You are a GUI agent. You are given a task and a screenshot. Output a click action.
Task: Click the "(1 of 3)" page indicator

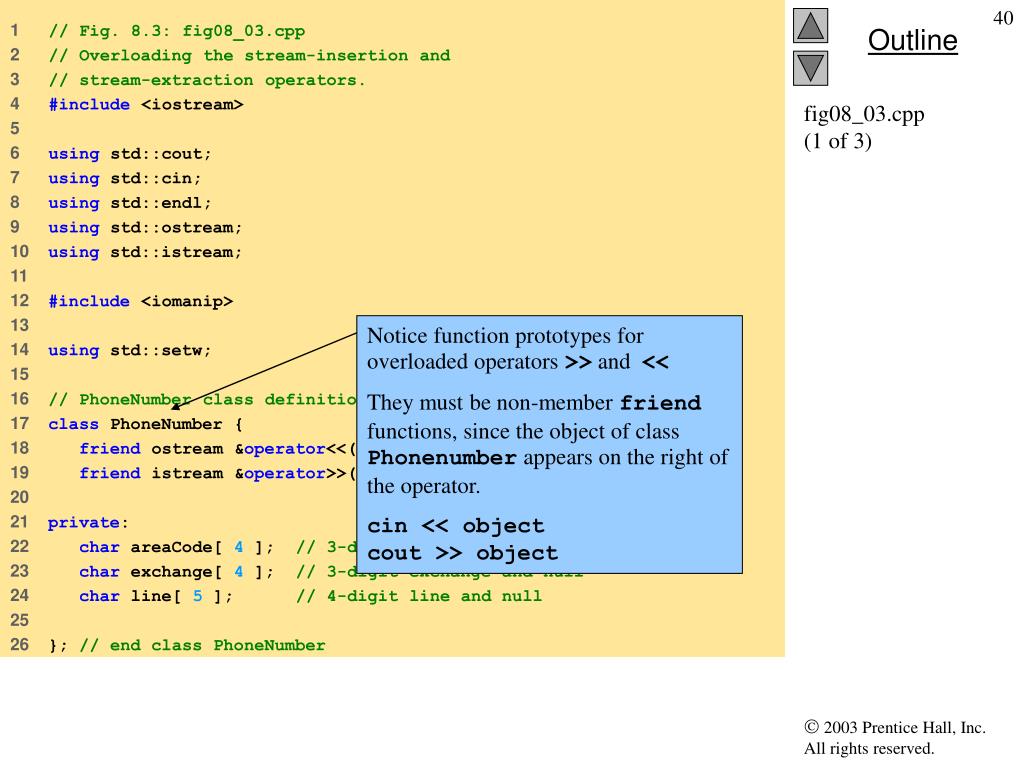click(838, 141)
